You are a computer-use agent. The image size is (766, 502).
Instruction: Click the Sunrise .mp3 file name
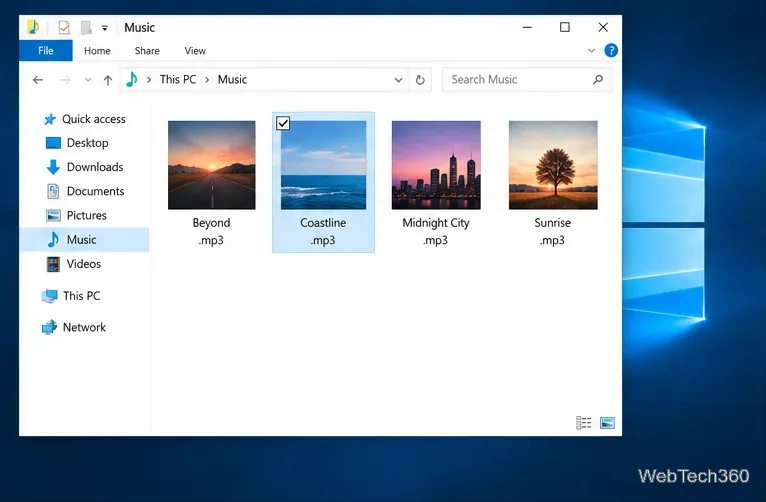(x=553, y=231)
